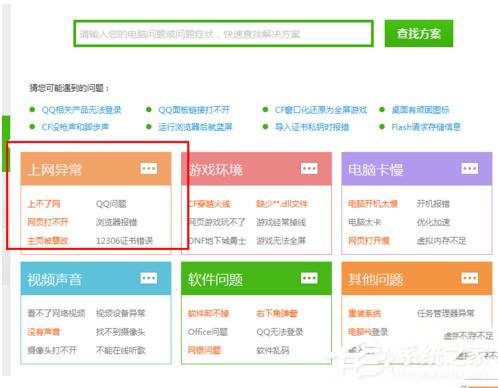The image size is (498, 388).
Task: Choose the 找不到摄像头 problem
Action: (121, 332)
